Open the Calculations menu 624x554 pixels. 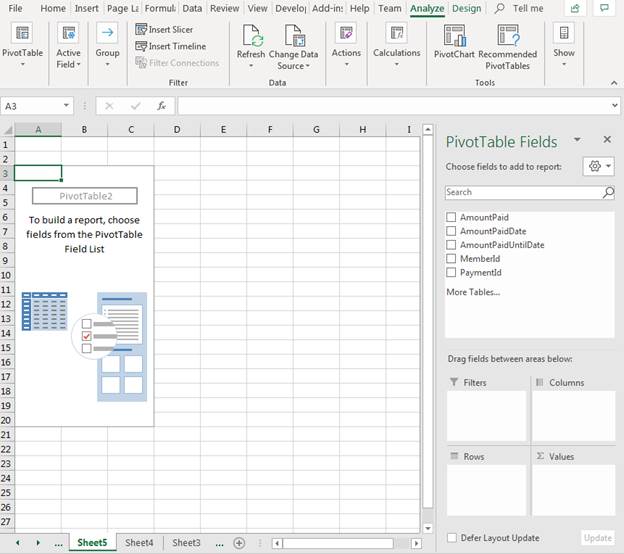tap(397, 45)
